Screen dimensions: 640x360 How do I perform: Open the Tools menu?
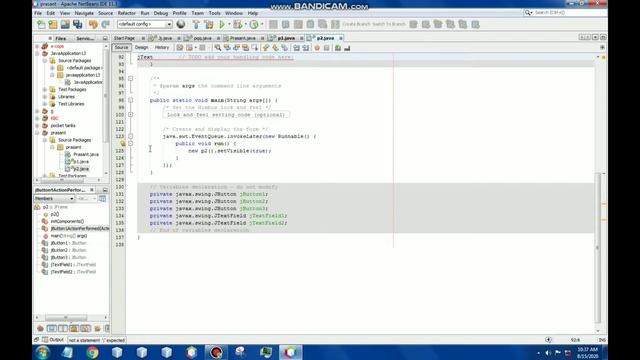215,13
